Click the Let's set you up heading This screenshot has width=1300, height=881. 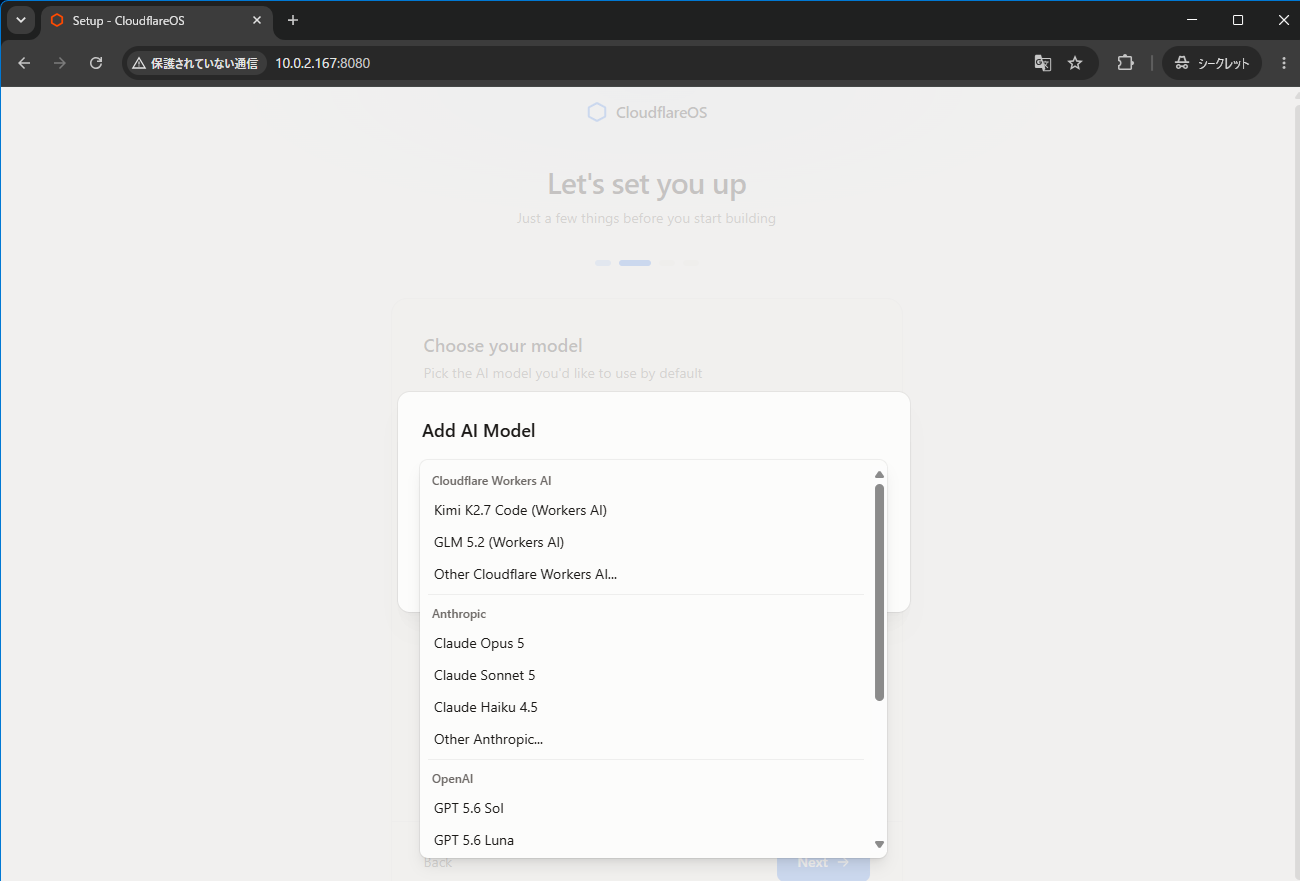pos(647,185)
